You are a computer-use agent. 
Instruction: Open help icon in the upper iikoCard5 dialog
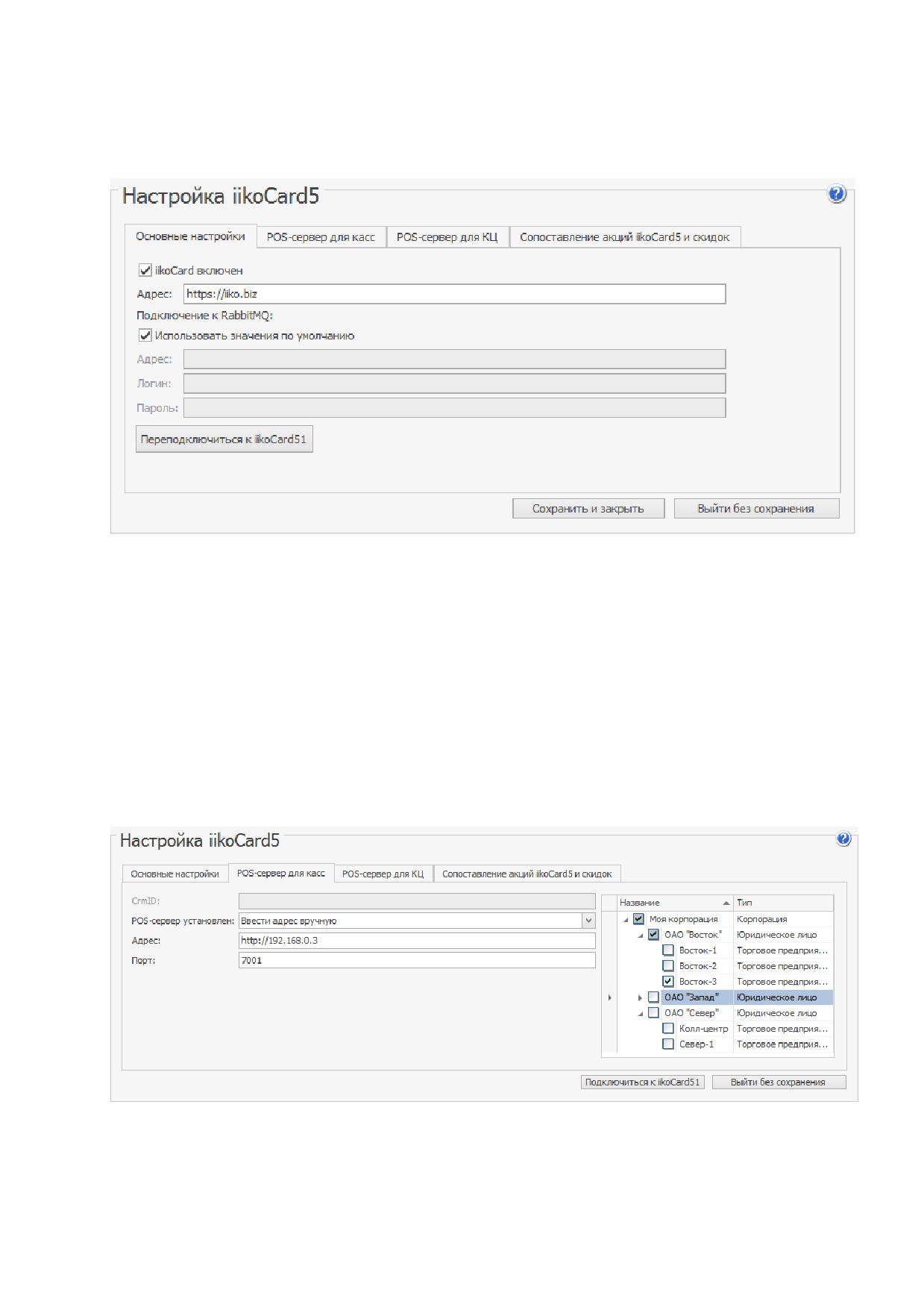(837, 194)
